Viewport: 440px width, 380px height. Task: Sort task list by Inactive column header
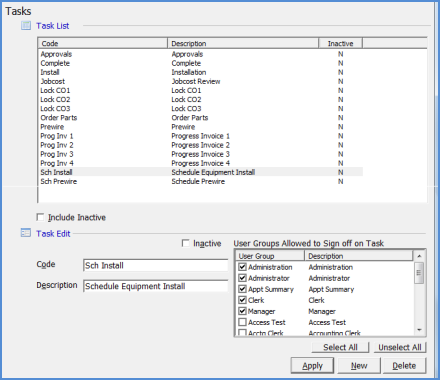coord(340,43)
